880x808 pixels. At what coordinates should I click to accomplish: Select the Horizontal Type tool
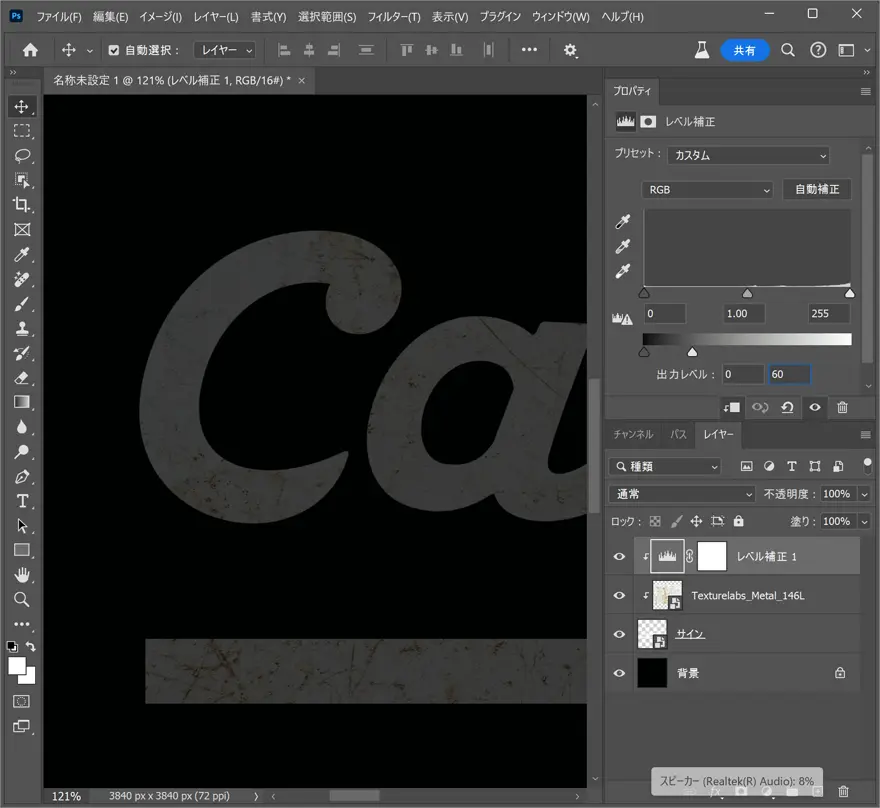[x=21, y=501]
